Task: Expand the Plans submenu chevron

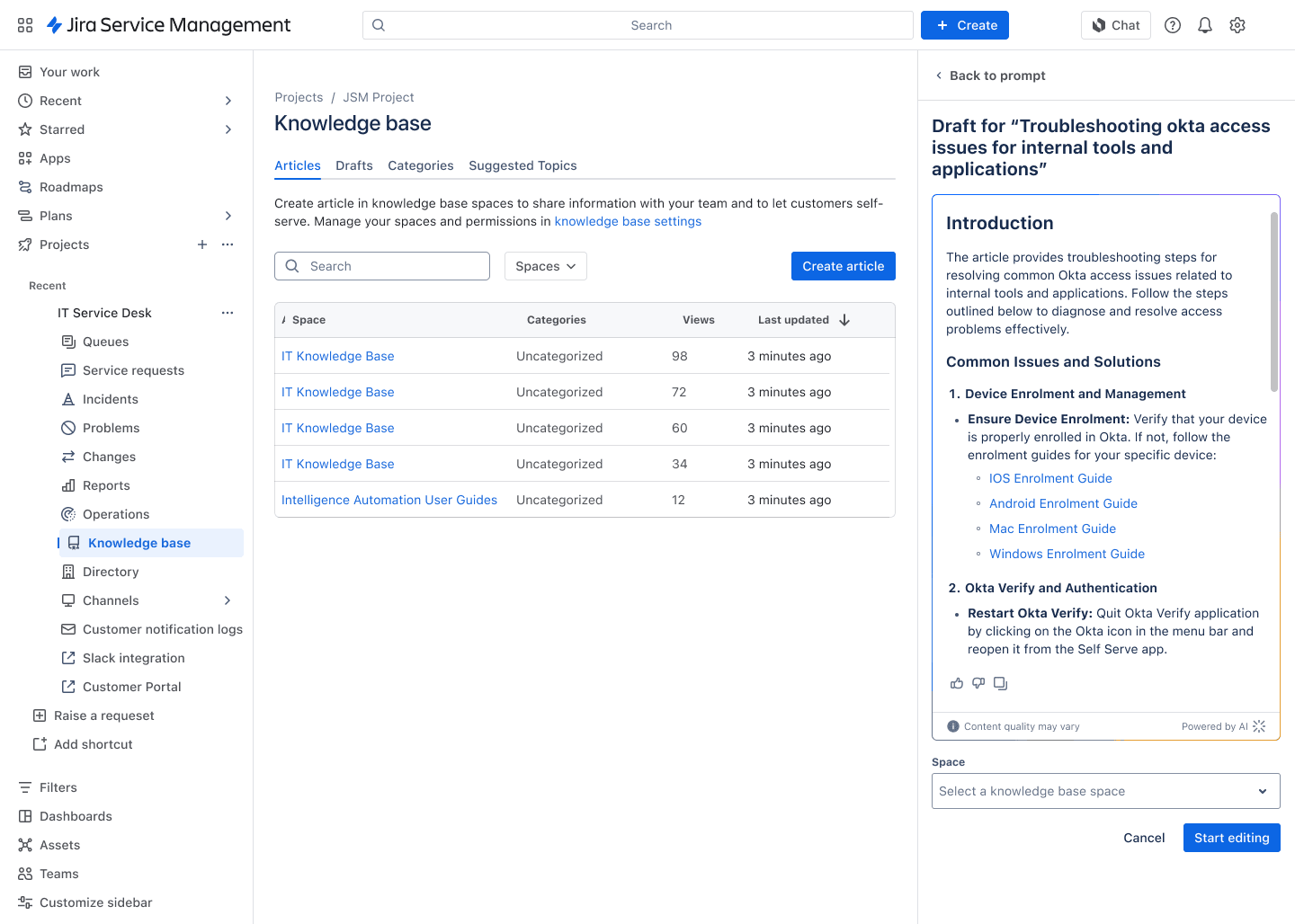Action: [228, 216]
